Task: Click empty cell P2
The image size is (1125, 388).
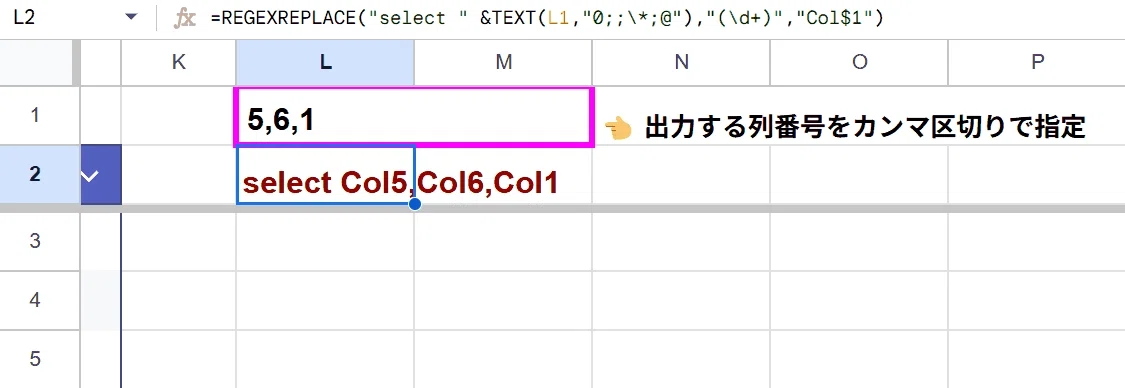Action: [x=1037, y=174]
